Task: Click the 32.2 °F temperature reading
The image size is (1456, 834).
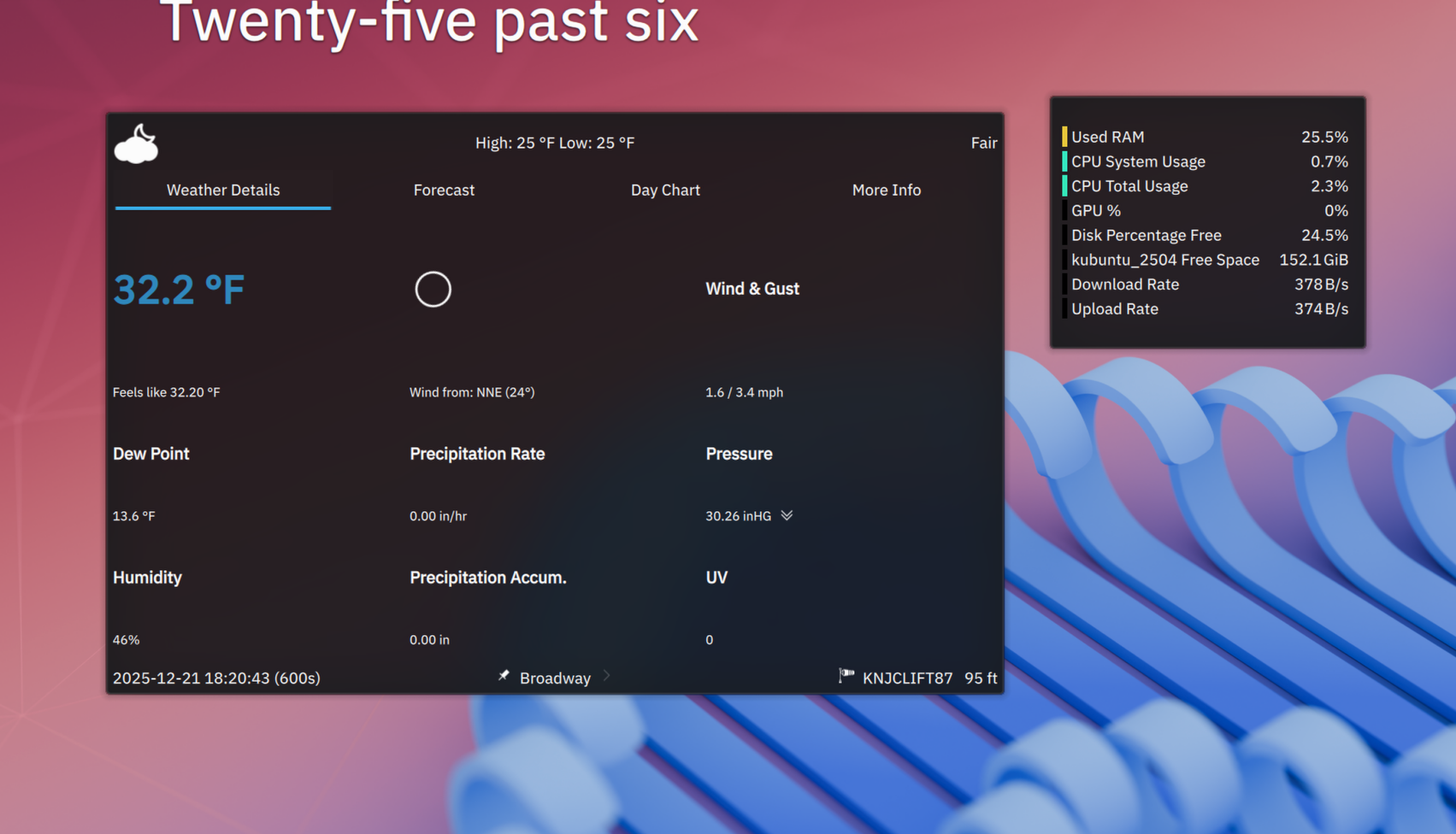Action: 179,290
